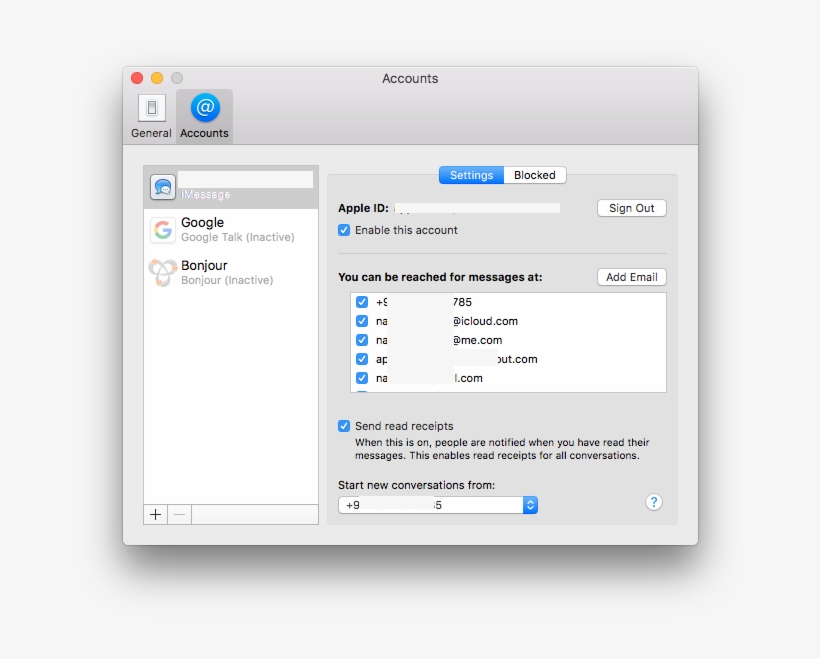The width and height of the screenshot is (820, 659).
Task: Toggle the Enable this account checkbox
Action: coord(344,230)
